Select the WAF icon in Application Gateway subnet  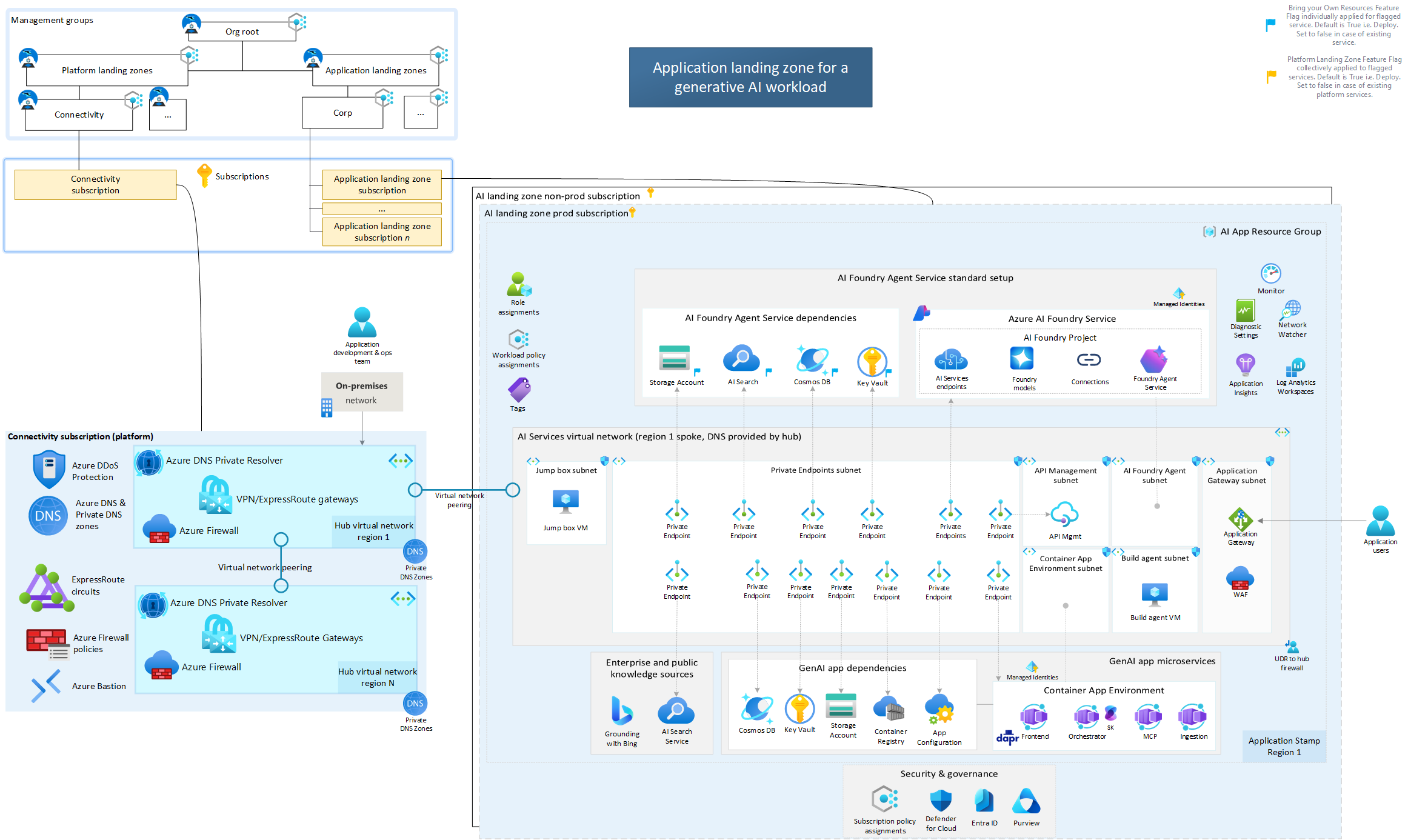pos(1240,579)
